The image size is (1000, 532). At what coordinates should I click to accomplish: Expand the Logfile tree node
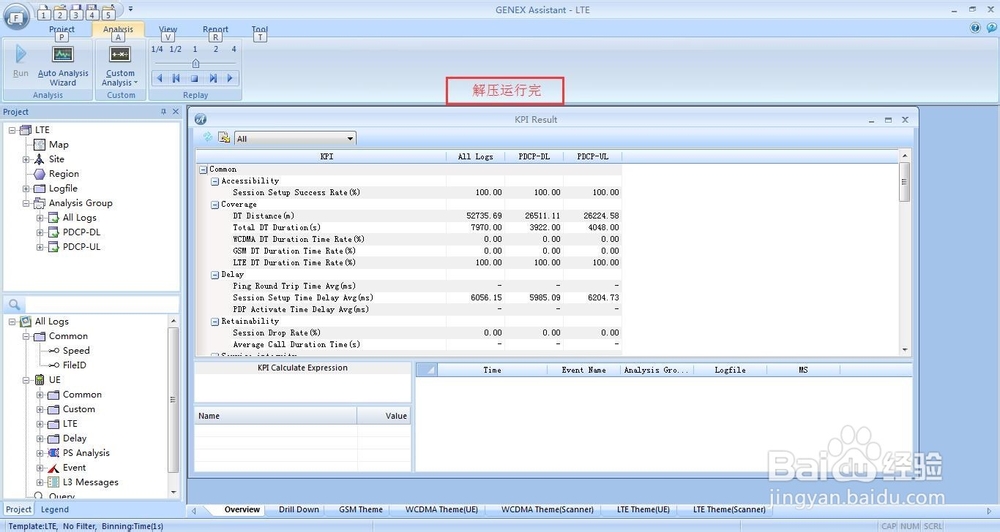(x=26, y=189)
